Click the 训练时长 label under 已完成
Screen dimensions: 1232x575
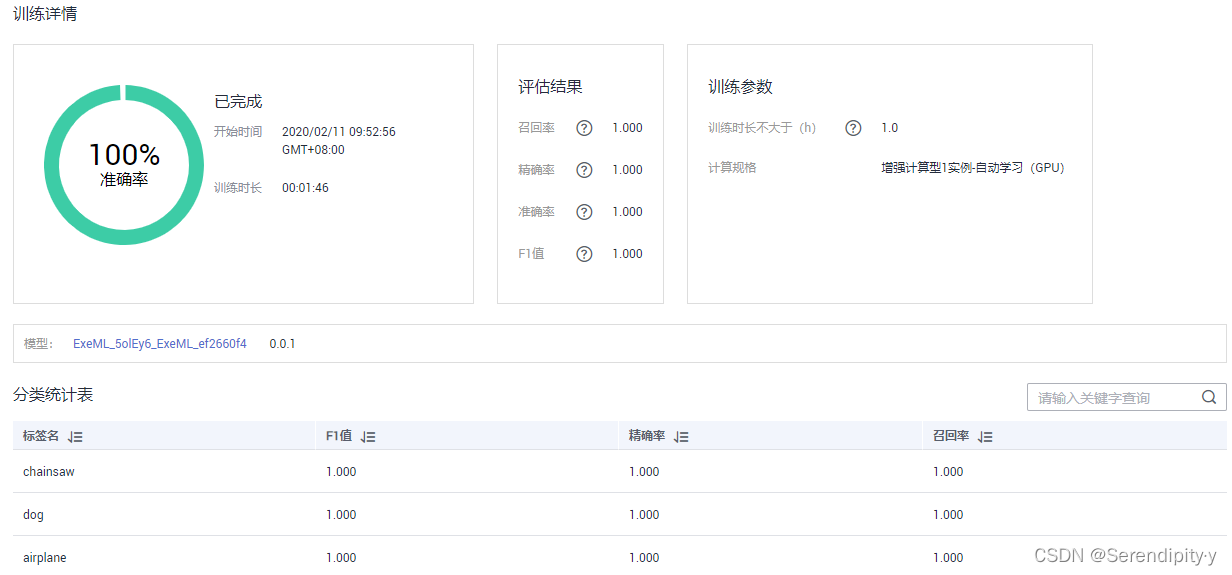[238, 188]
